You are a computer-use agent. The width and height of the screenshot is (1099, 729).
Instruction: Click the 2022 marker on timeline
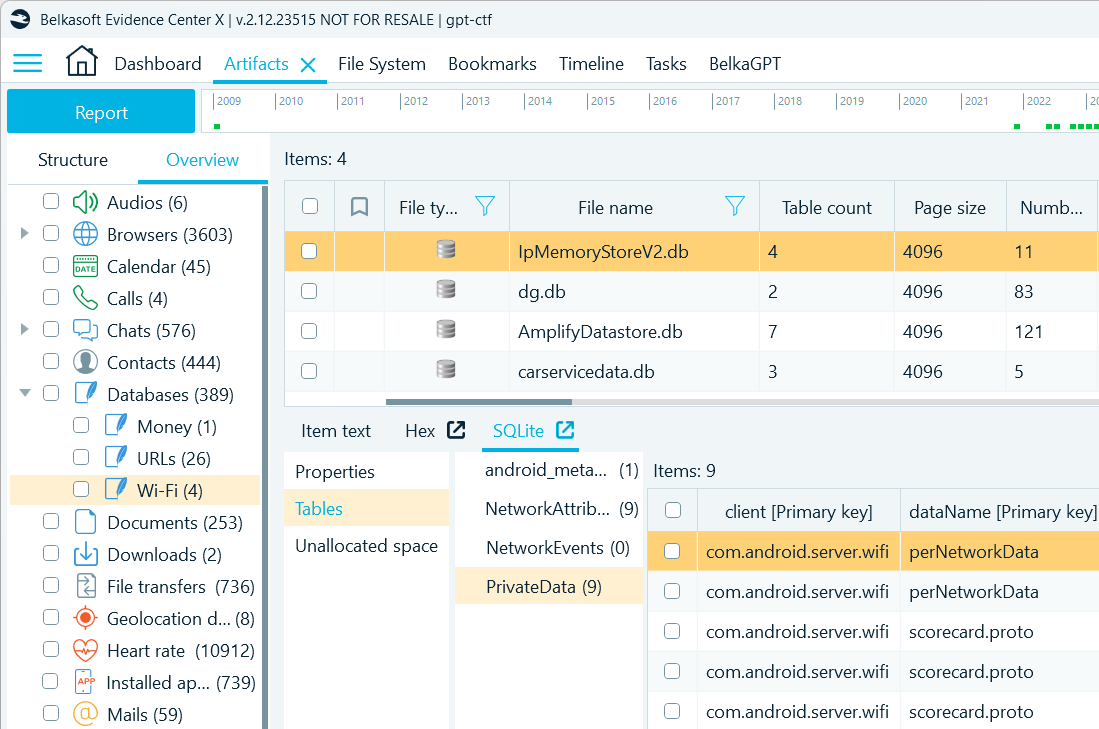[x=1039, y=101]
